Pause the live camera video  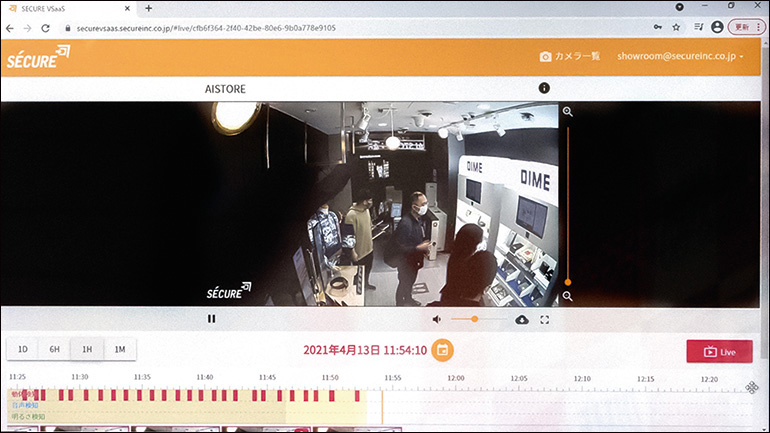pos(211,319)
